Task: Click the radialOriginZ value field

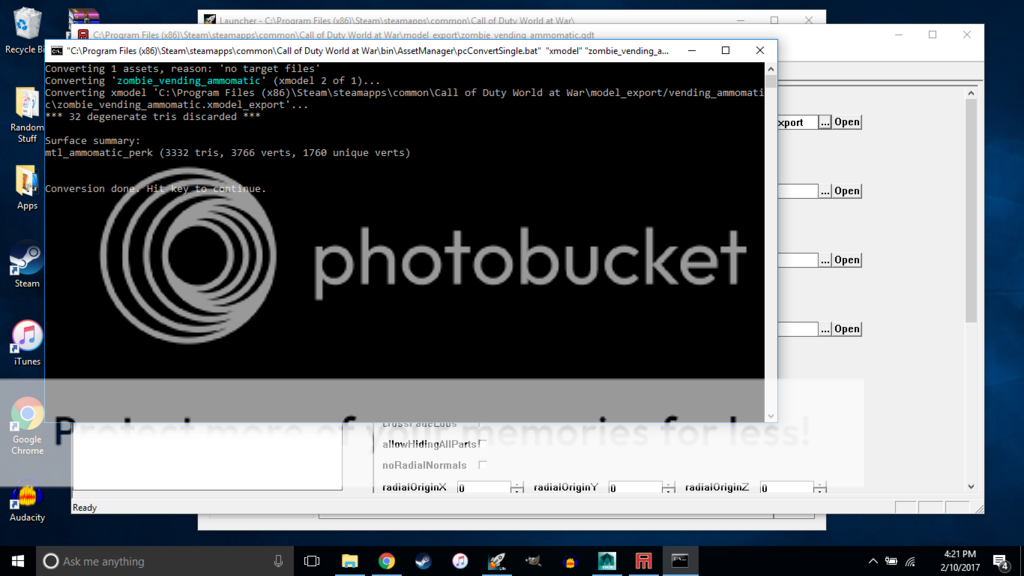Action: (x=786, y=487)
